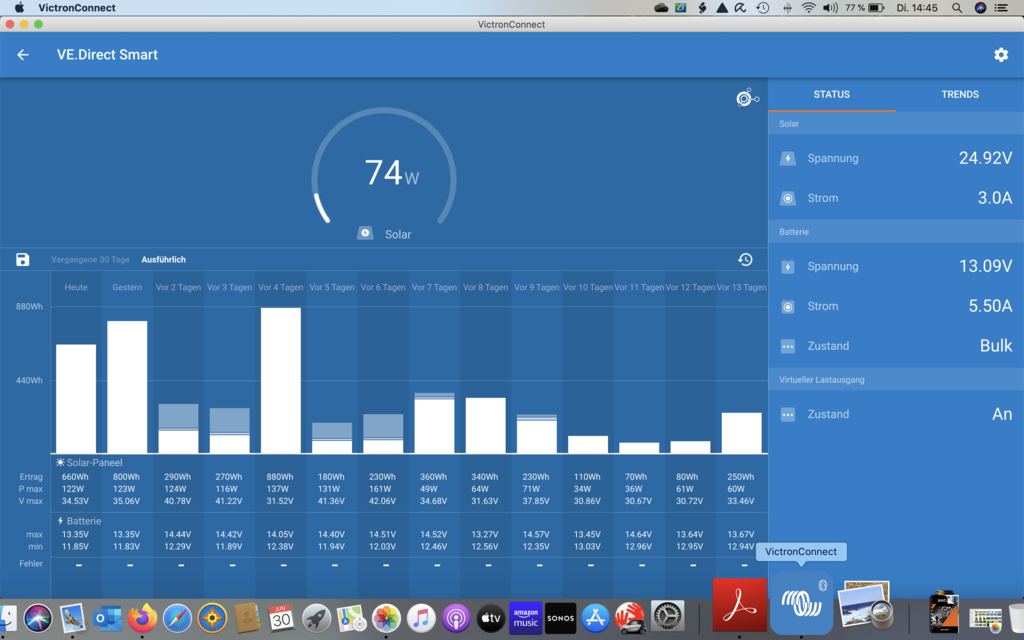The width and height of the screenshot is (1024, 640).
Task: Open Safari from the Dock
Action: (177, 618)
